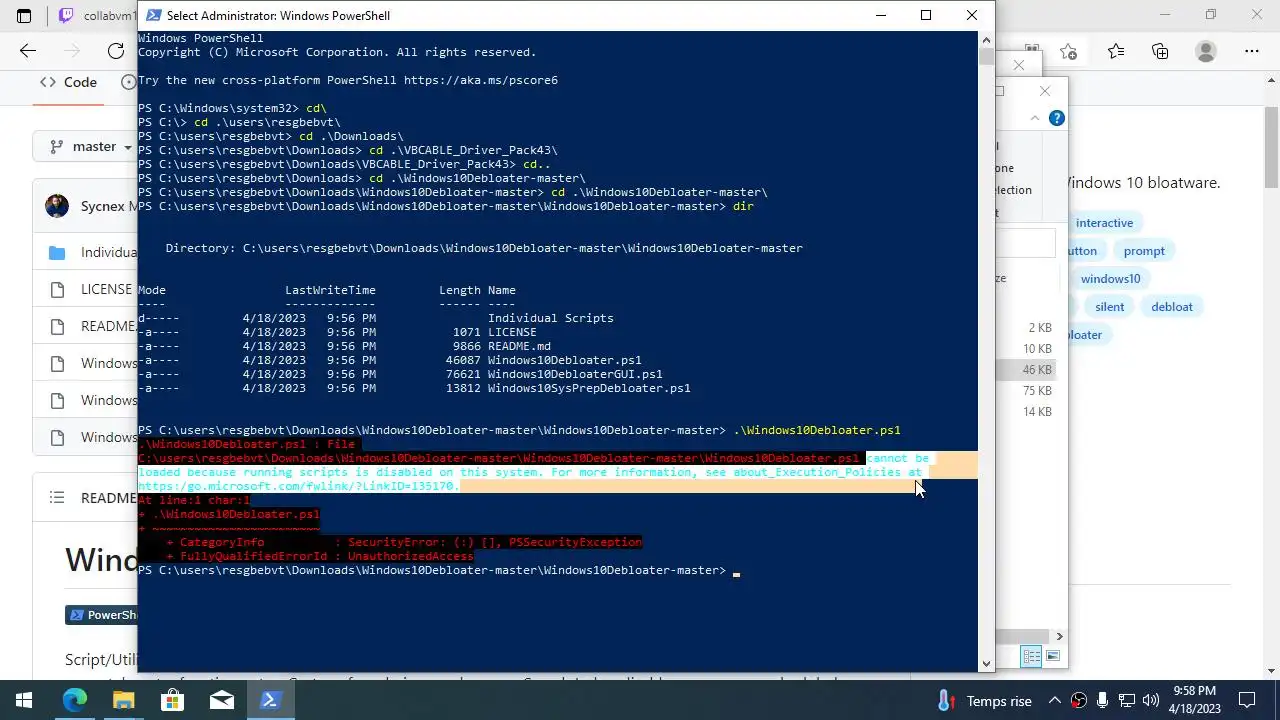Switch Explorer to large icons view

(1052, 657)
